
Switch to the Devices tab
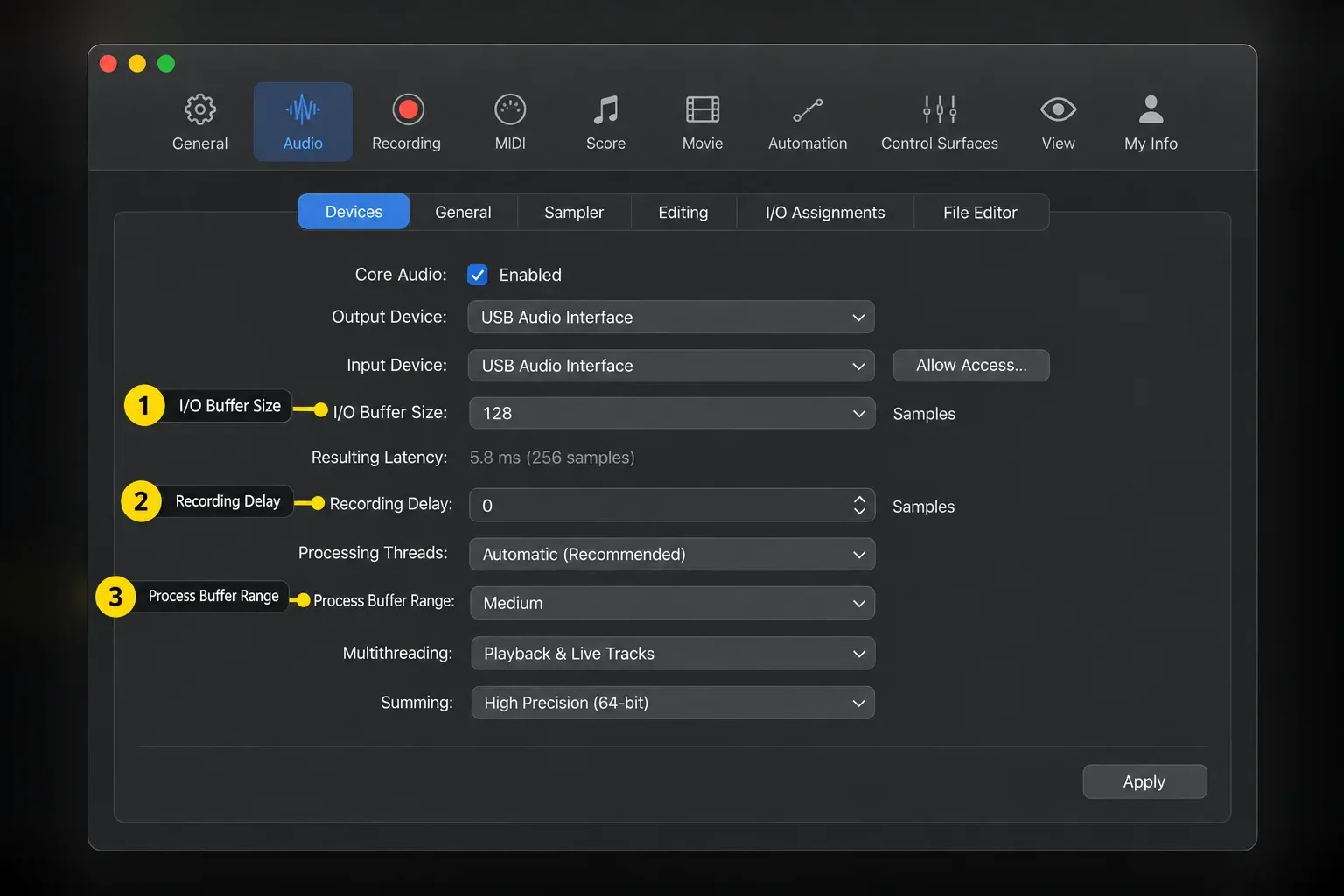click(x=353, y=212)
